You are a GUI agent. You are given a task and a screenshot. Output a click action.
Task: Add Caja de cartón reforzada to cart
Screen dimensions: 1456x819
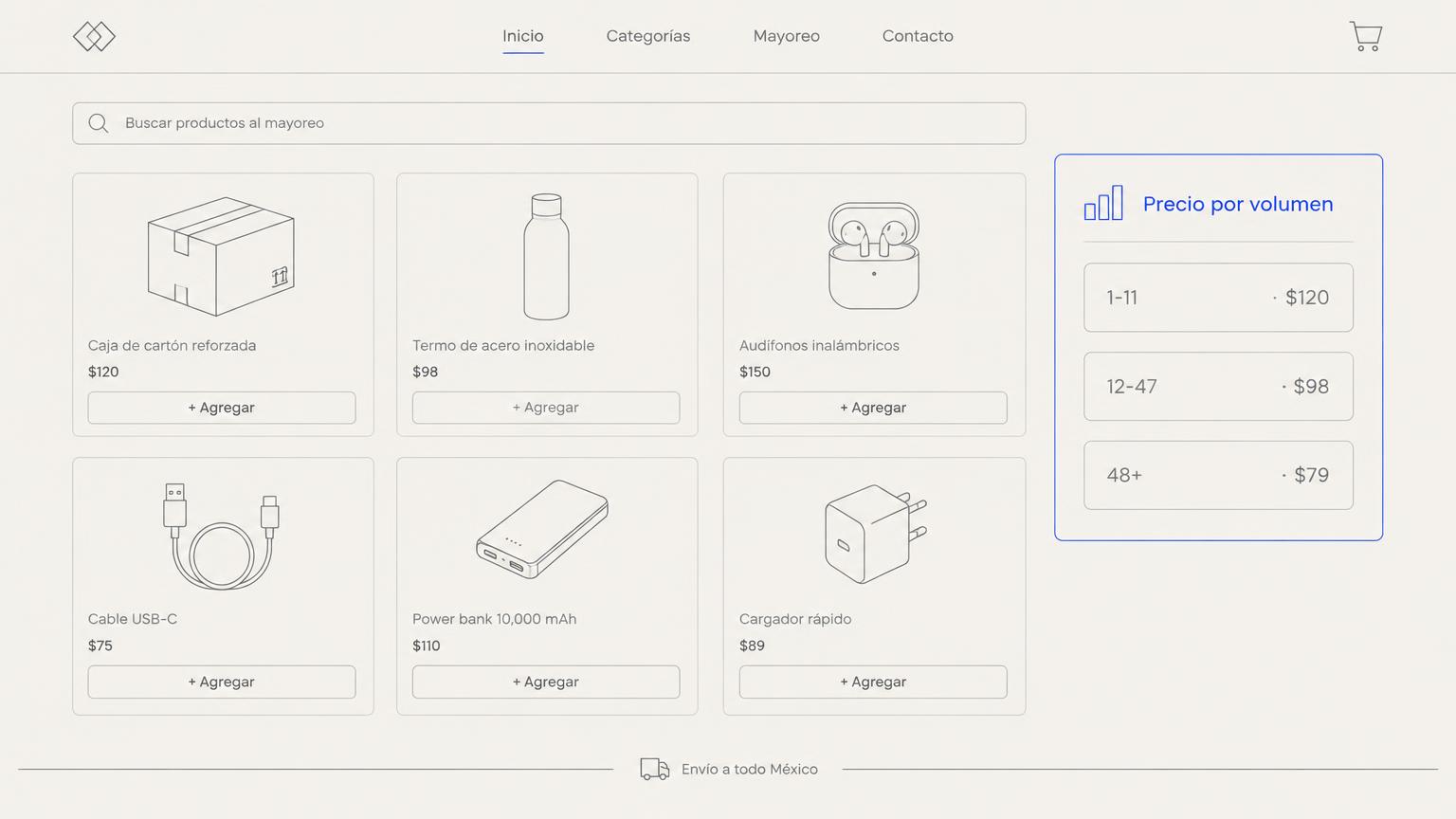pyautogui.click(x=222, y=408)
